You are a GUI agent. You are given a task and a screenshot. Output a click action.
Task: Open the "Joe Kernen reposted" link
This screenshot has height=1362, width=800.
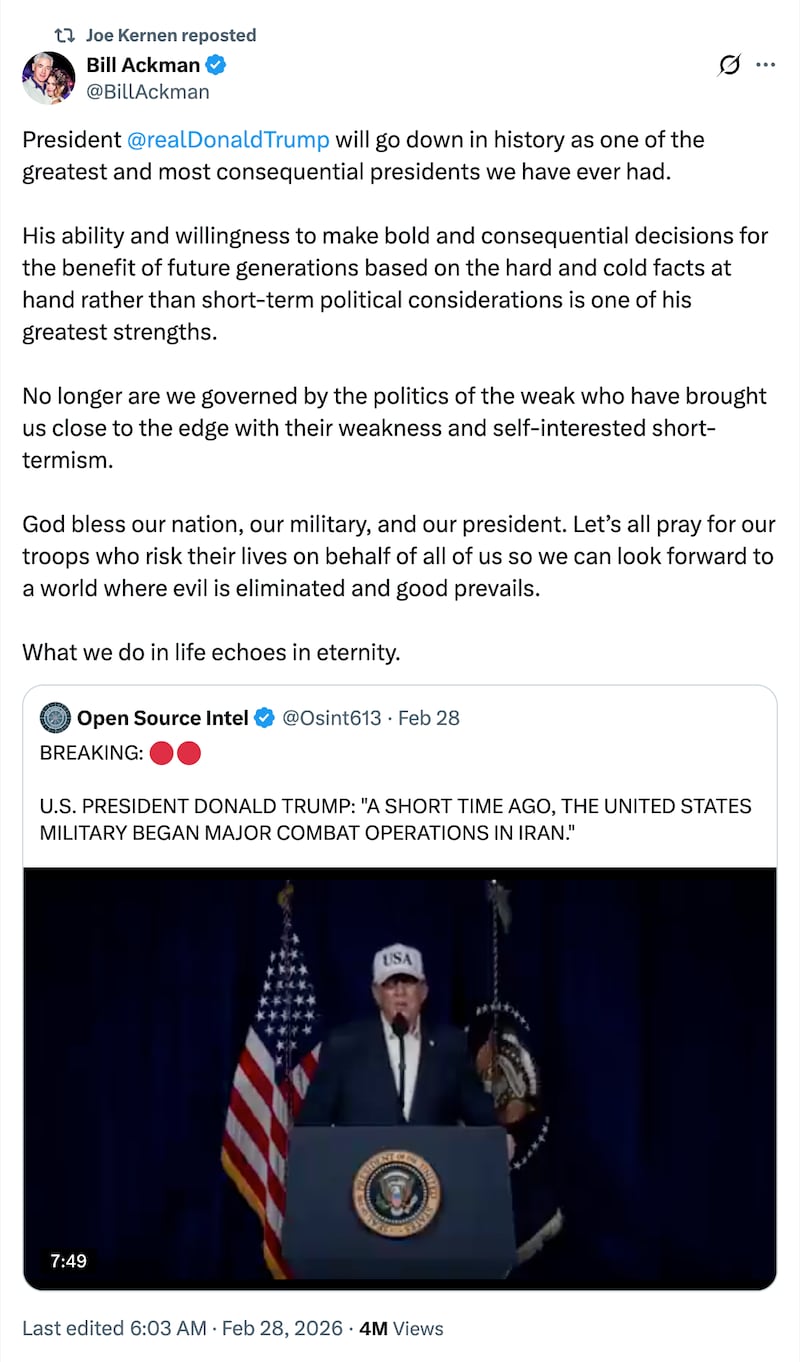pos(170,36)
